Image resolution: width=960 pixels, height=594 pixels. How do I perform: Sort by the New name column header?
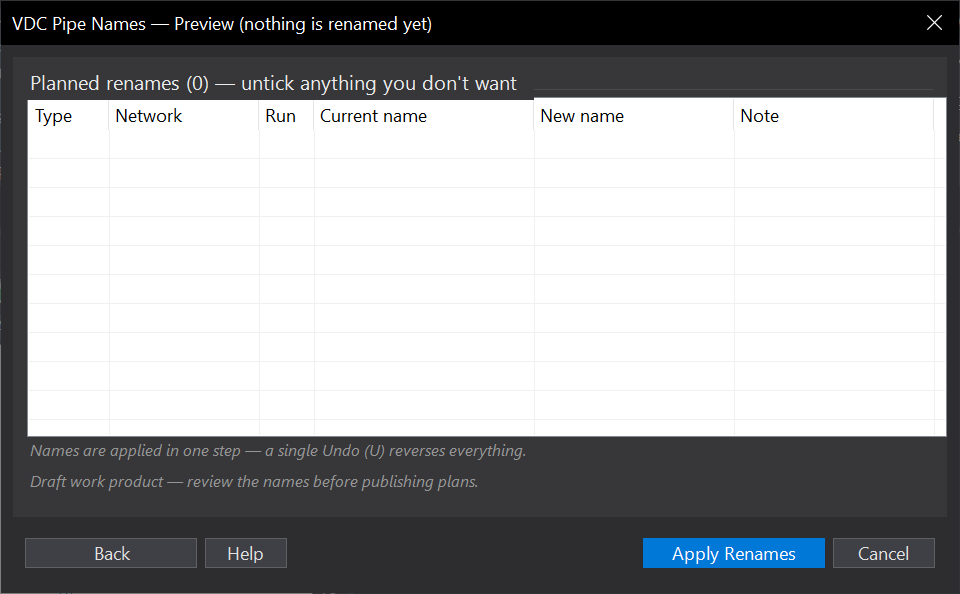click(x=634, y=115)
